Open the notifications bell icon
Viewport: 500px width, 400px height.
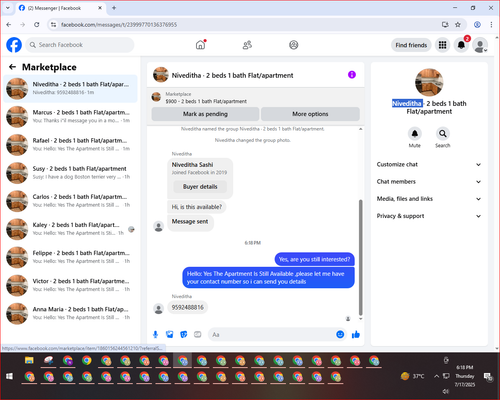[461, 45]
